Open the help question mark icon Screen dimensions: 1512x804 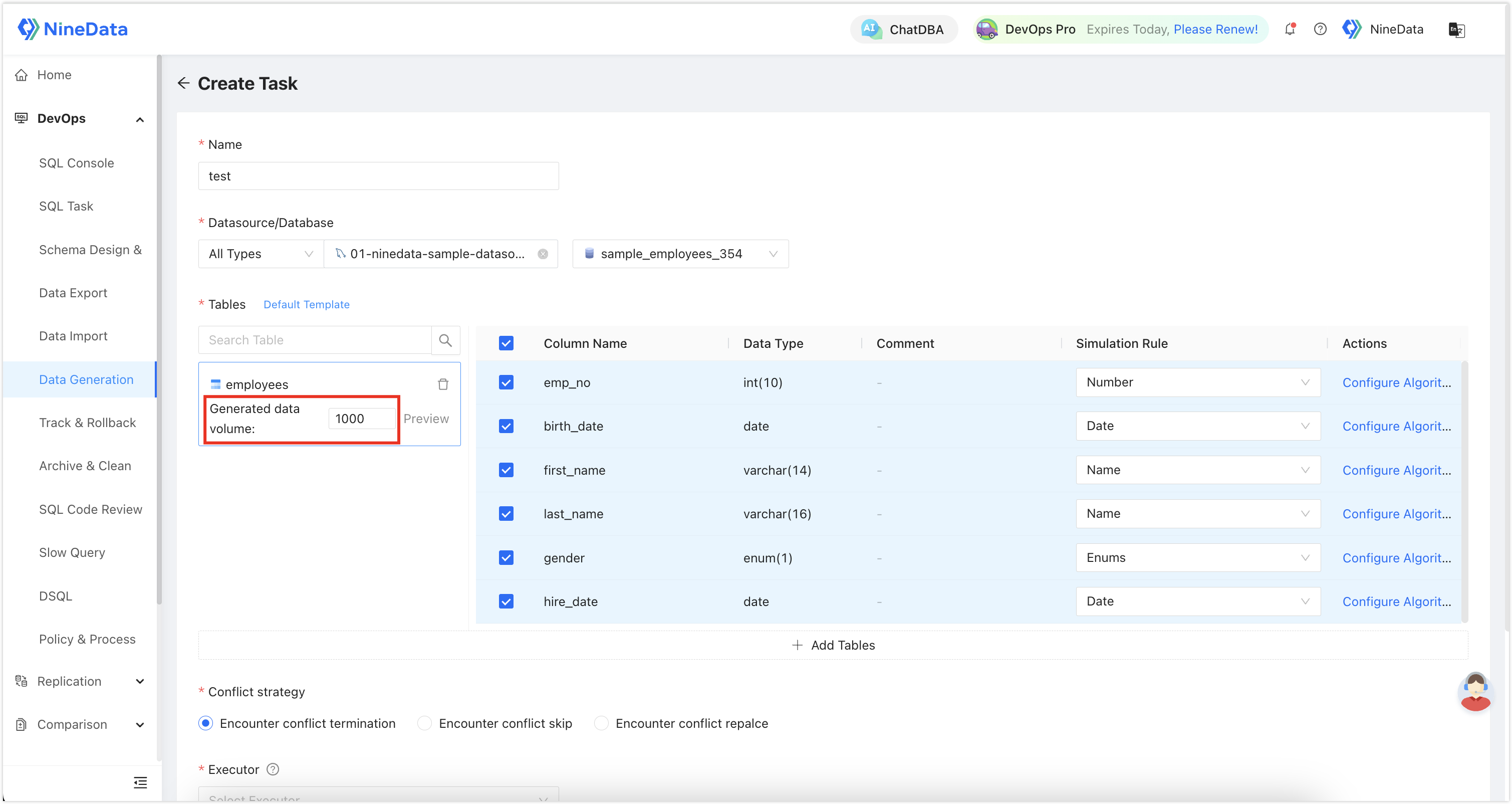pos(1320,29)
